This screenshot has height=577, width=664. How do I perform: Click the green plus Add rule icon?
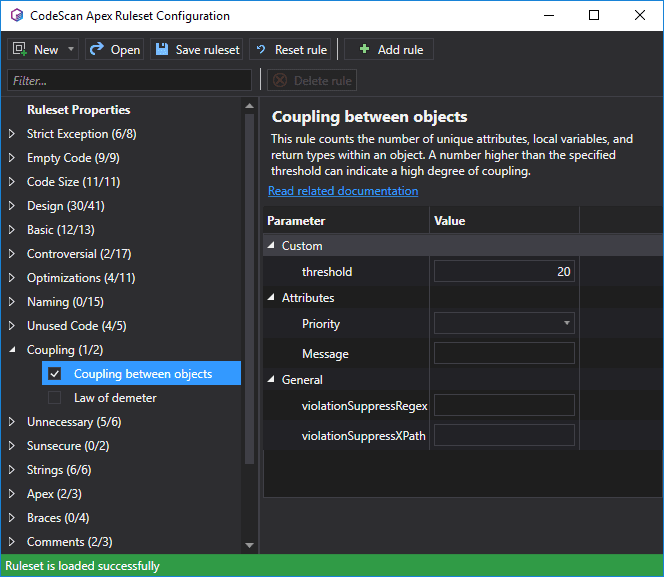[x=364, y=49]
